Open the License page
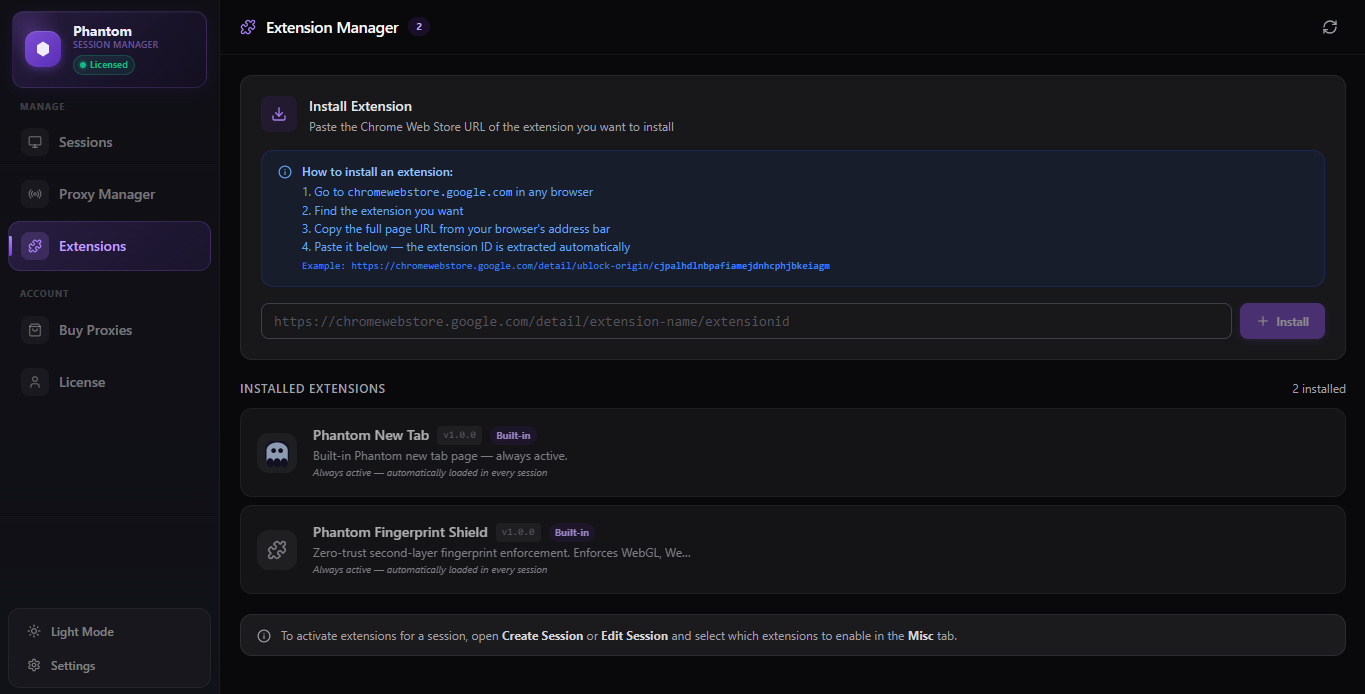This screenshot has width=1365, height=694. (x=110, y=382)
